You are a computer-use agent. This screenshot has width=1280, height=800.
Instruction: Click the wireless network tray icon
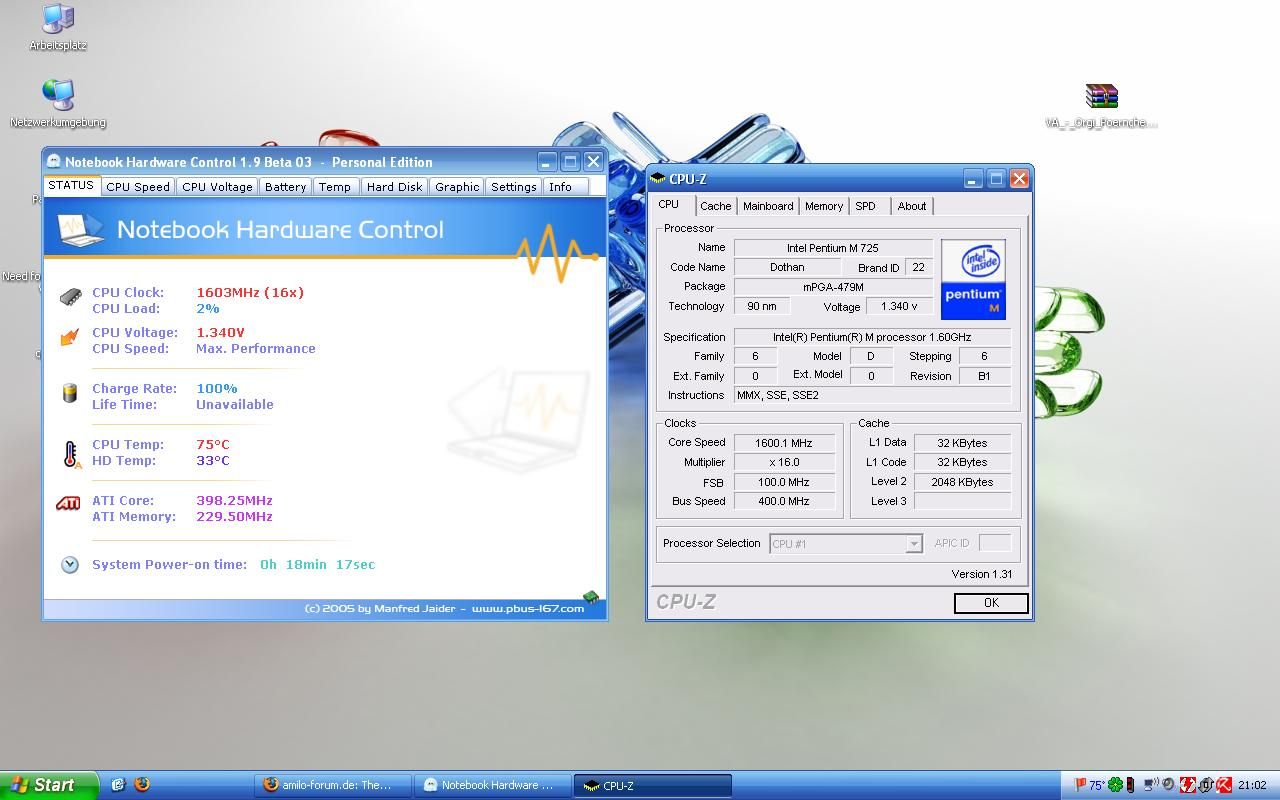pos(1151,785)
